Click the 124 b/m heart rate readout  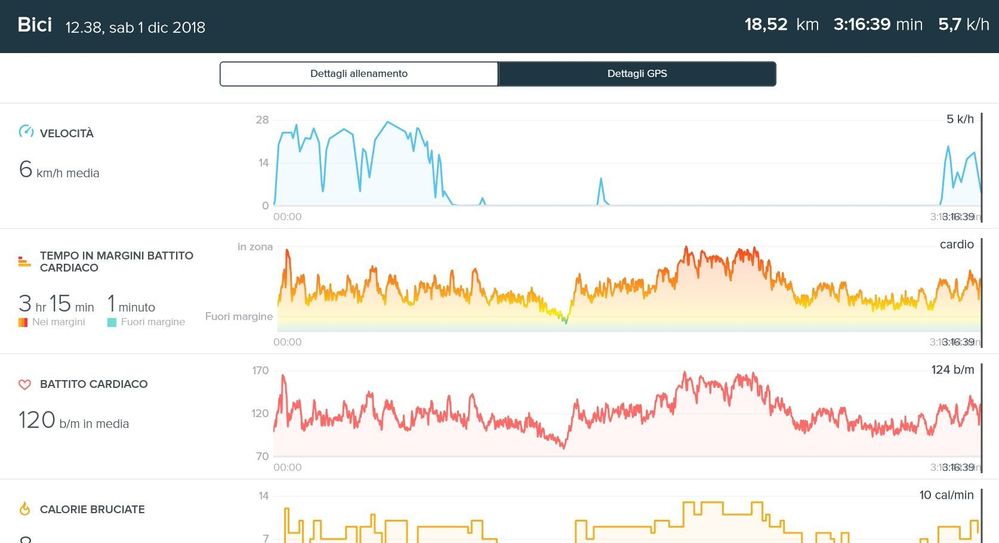[952, 370]
